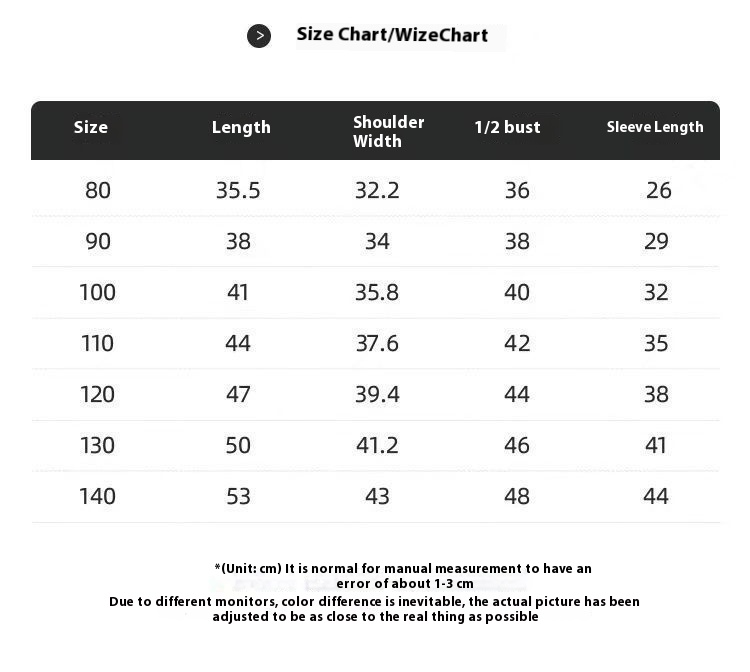Viewport: 750px width, 672px height.
Task: Click the 1/2 bust column header
Action: tap(507, 127)
